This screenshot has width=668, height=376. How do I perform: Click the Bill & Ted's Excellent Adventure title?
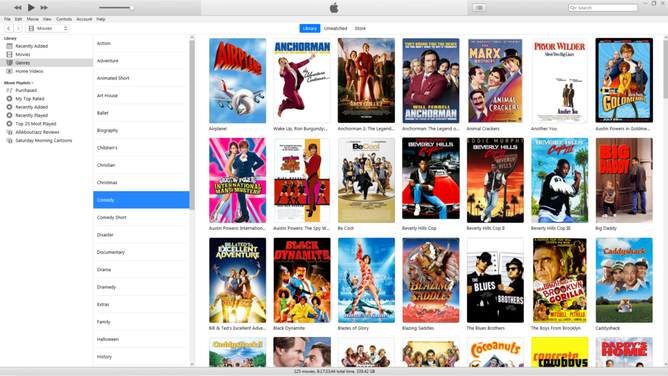tap(237, 328)
